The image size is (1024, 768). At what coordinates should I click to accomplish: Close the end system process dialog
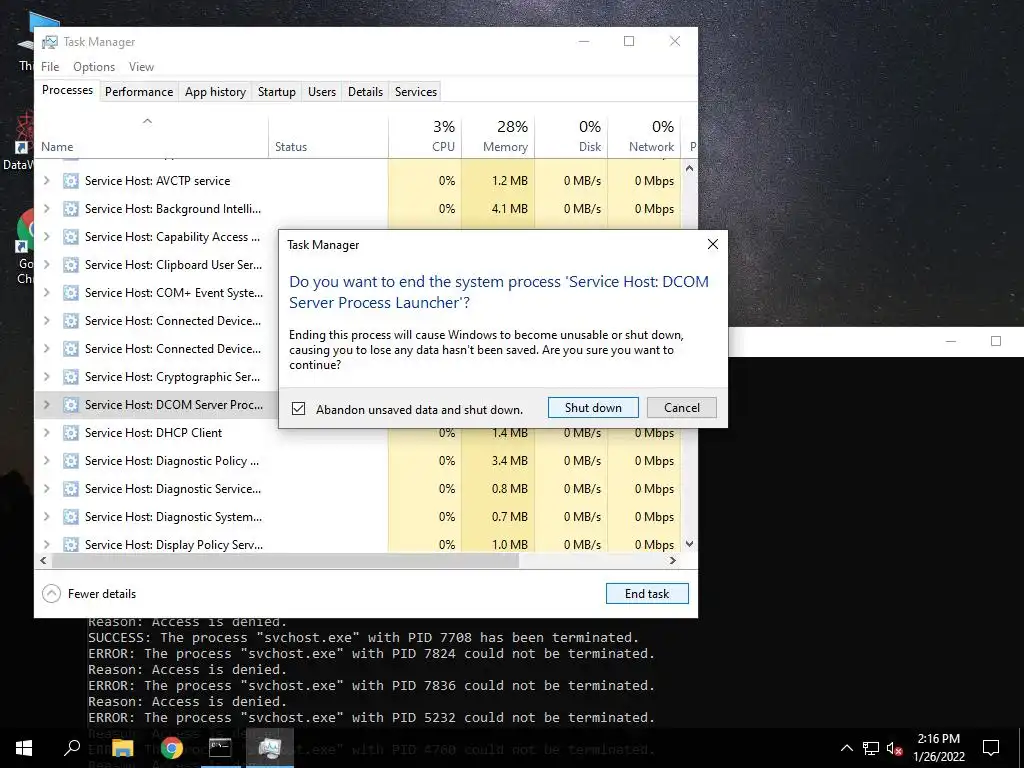[x=712, y=244]
